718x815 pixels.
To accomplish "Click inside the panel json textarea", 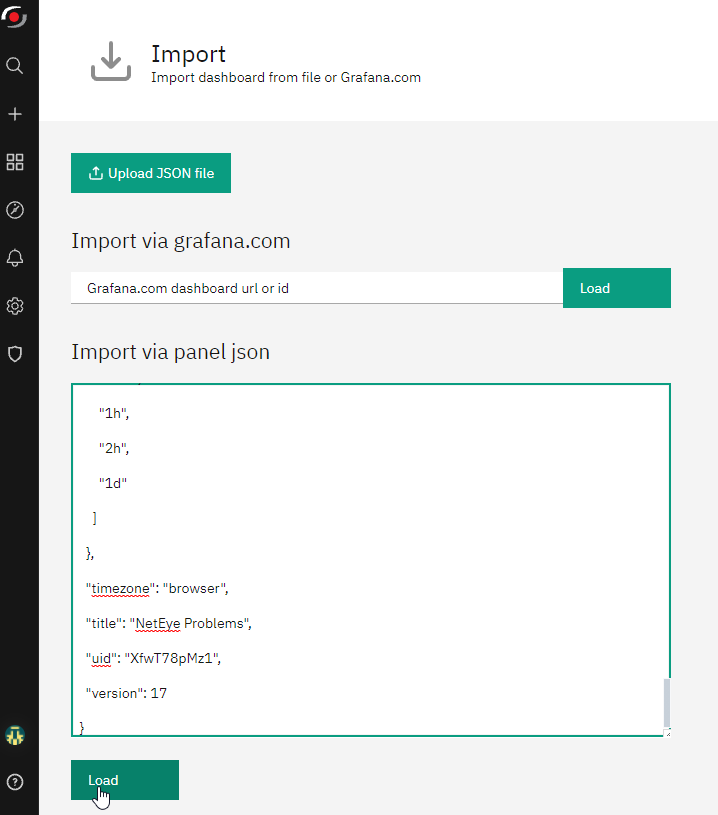I will tap(370, 560).
